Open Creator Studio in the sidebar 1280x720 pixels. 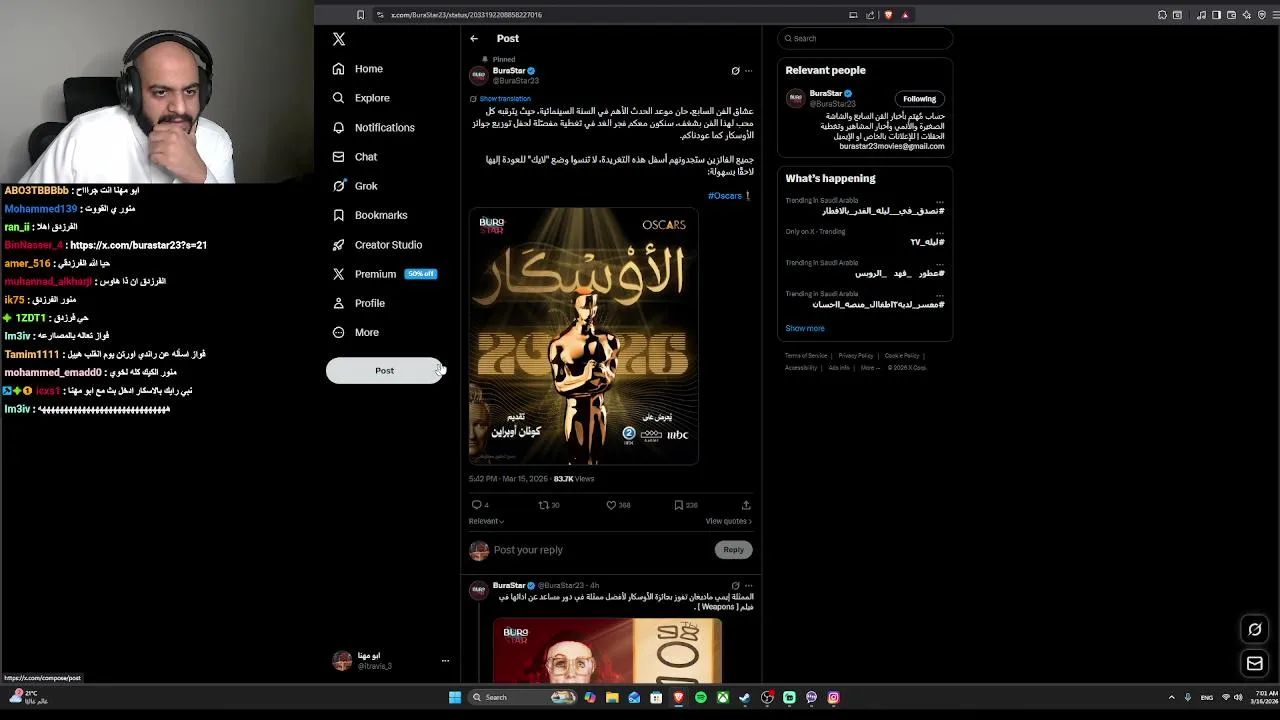tap(377, 245)
